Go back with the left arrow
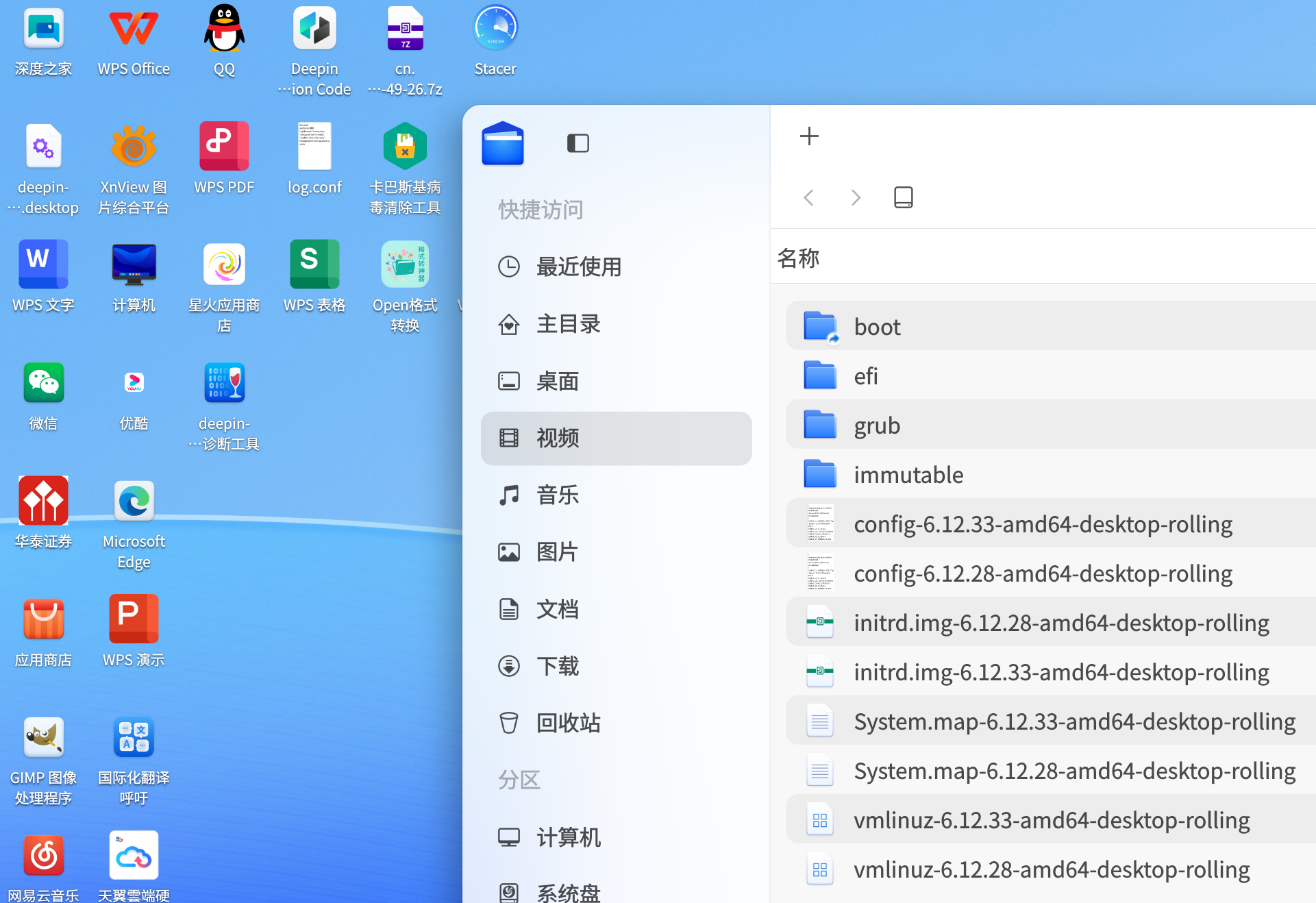This screenshot has height=903, width=1316. click(809, 197)
